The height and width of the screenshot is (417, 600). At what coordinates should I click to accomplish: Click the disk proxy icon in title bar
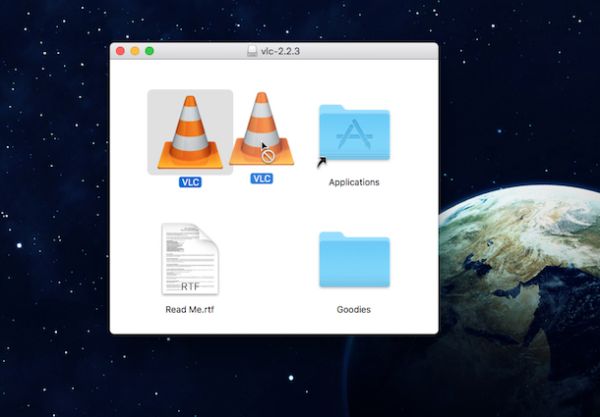click(251, 50)
